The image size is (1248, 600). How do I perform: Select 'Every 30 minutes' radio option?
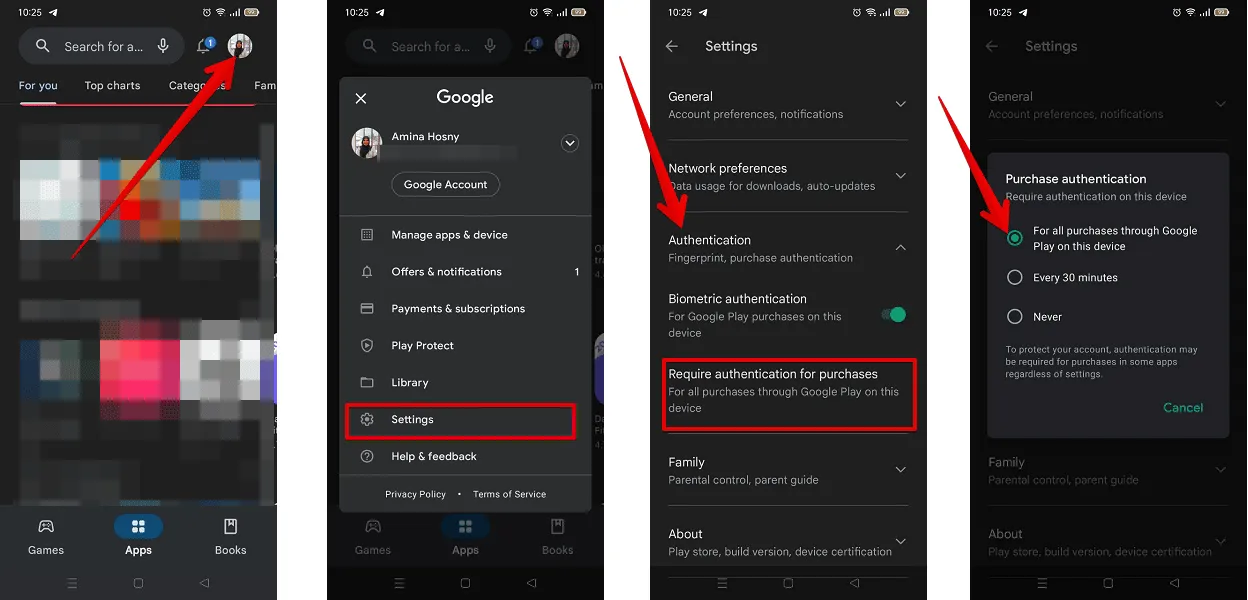1015,278
